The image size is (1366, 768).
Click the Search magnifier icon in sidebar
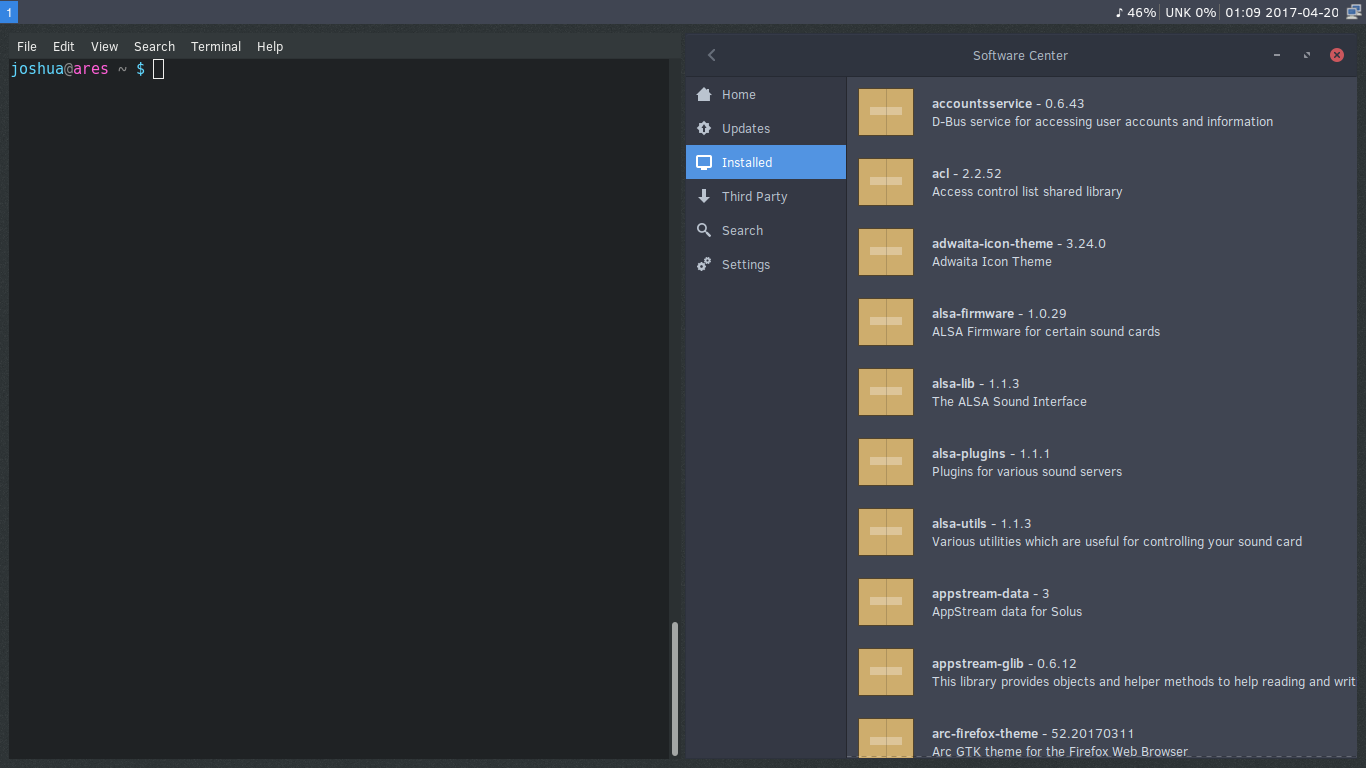[x=704, y=230]
